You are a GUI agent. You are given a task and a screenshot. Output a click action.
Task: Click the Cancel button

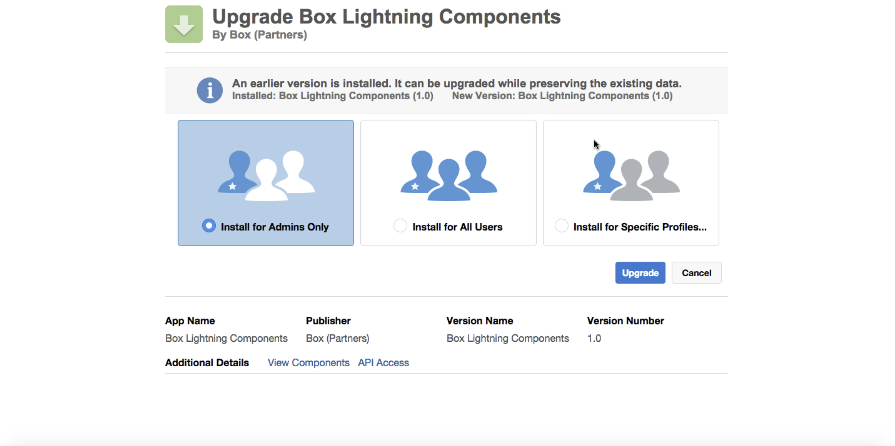click(696, 273)
